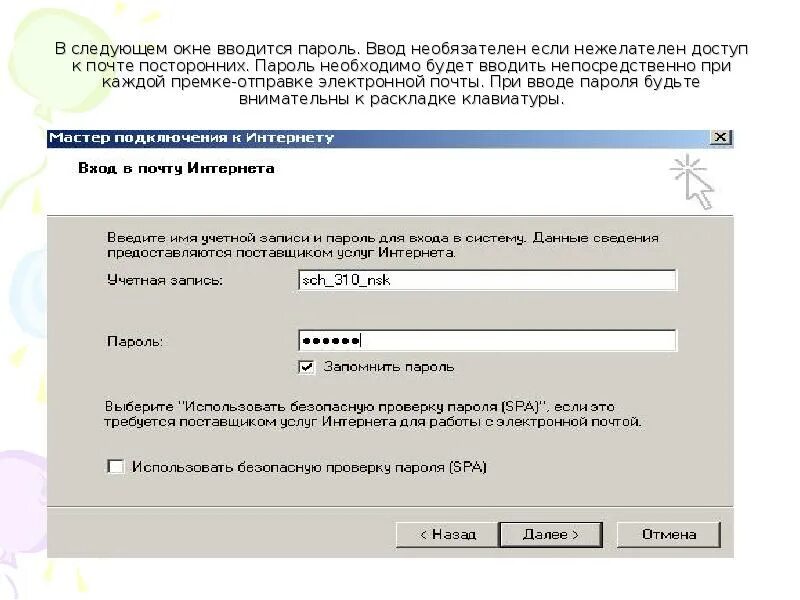Click the Запомнить пароль label text

[x=389, y=367]
